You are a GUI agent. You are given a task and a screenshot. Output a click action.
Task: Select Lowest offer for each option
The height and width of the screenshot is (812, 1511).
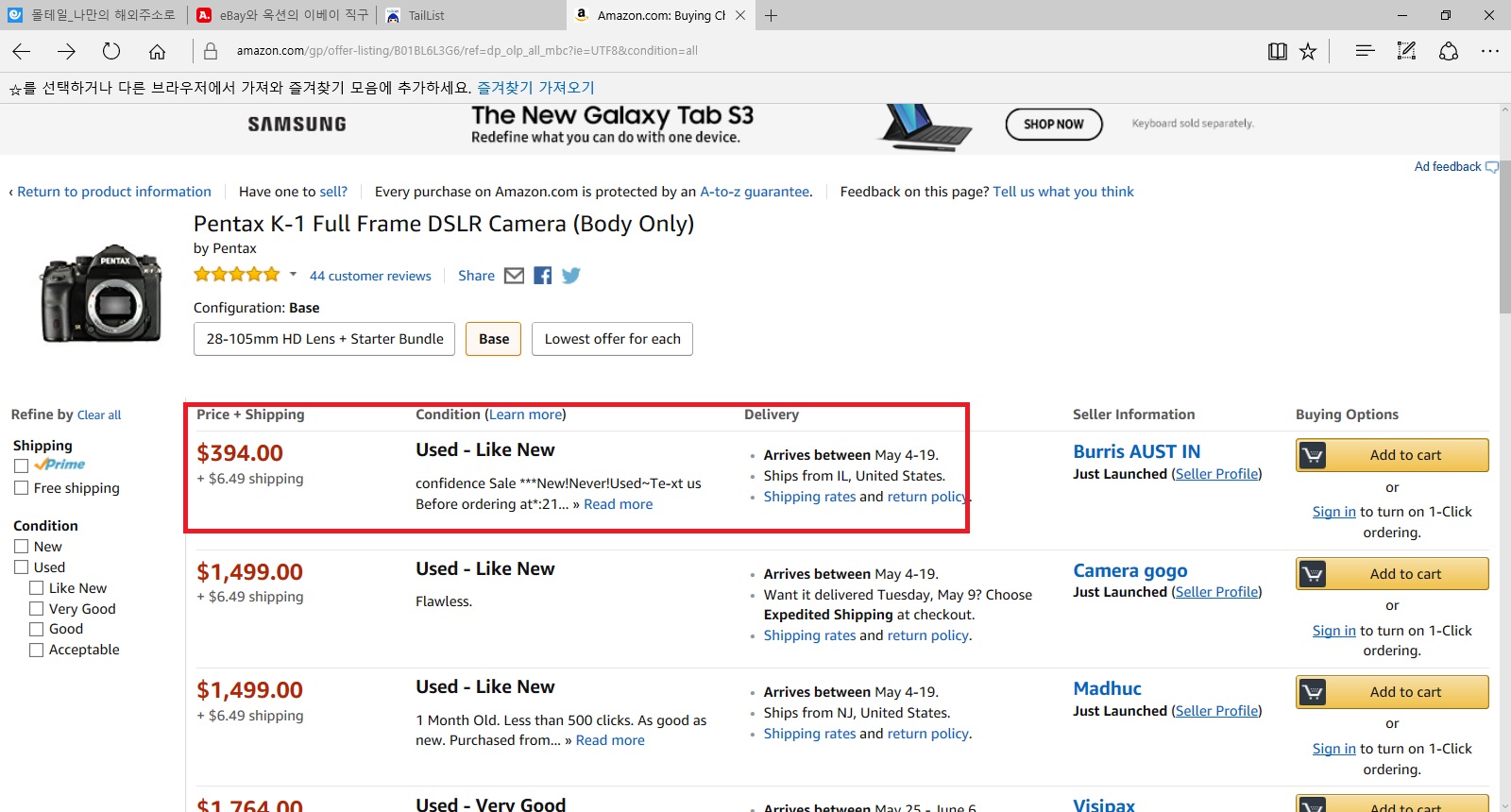point(613,339)
